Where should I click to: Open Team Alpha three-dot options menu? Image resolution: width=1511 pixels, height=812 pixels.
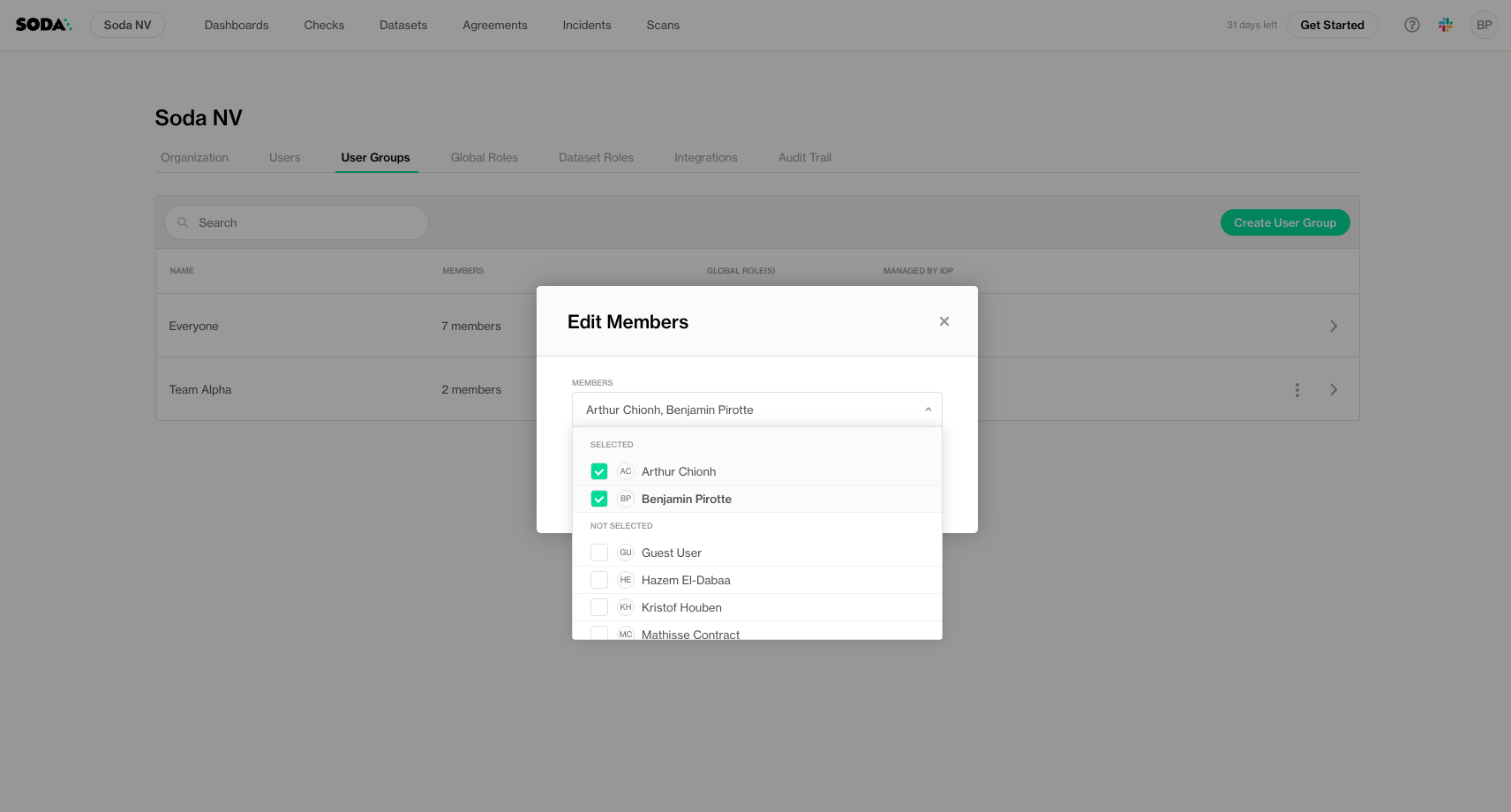[1297, 390]
